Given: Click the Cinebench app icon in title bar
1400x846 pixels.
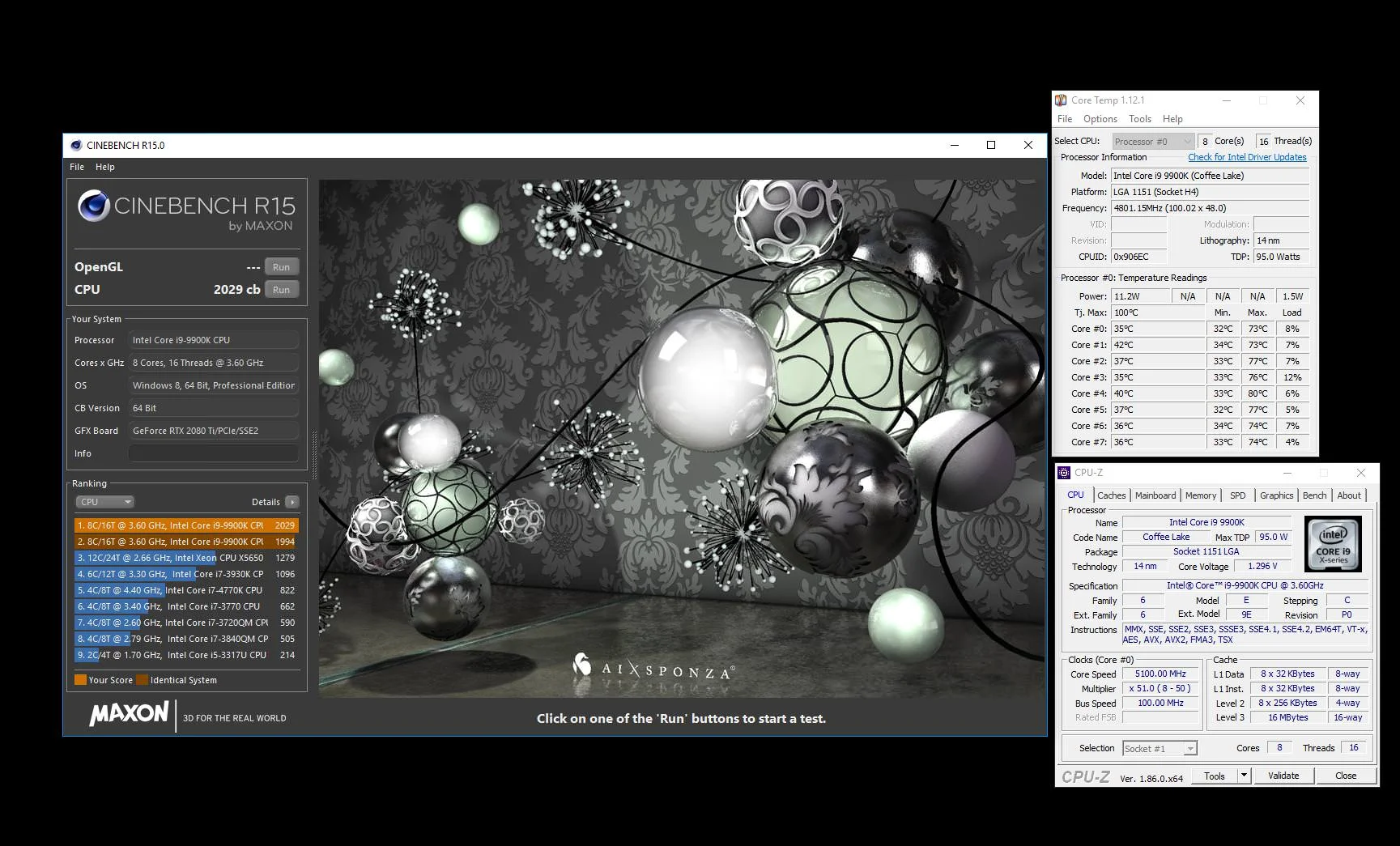Looking at the screenshot, I should tap(76, 145).
